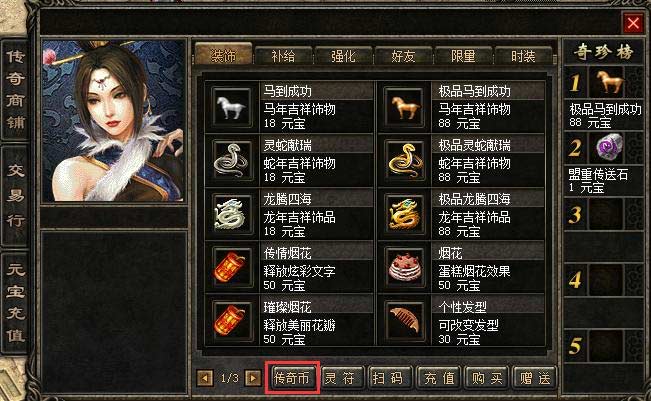Image resolution: width=651 pixels, height=401 pixels.
Task: Select the 传奇币 currency button
Action: point(292,378)
